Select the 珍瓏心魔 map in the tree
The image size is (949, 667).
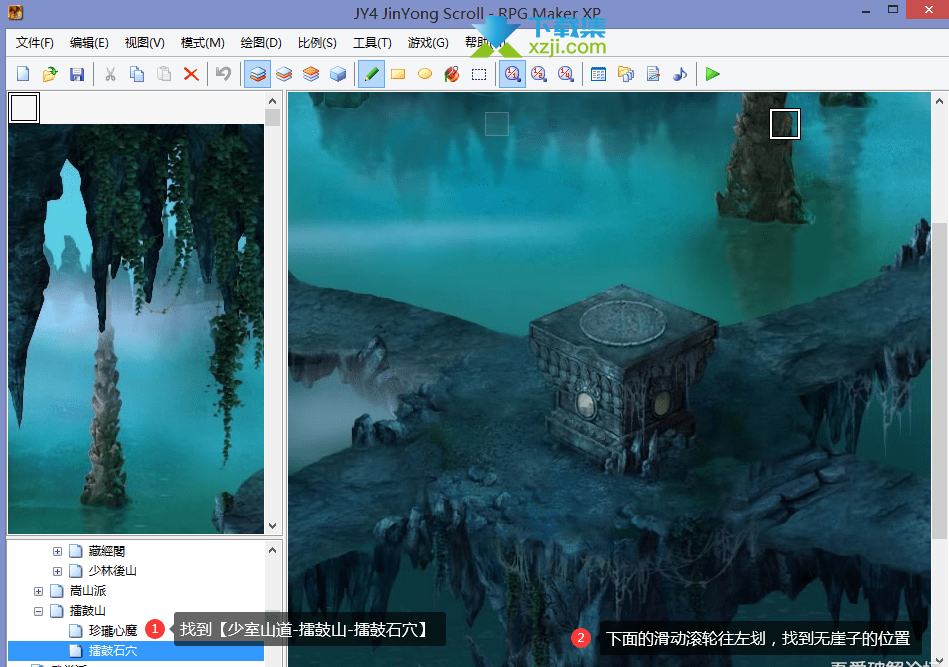point(113,631)
